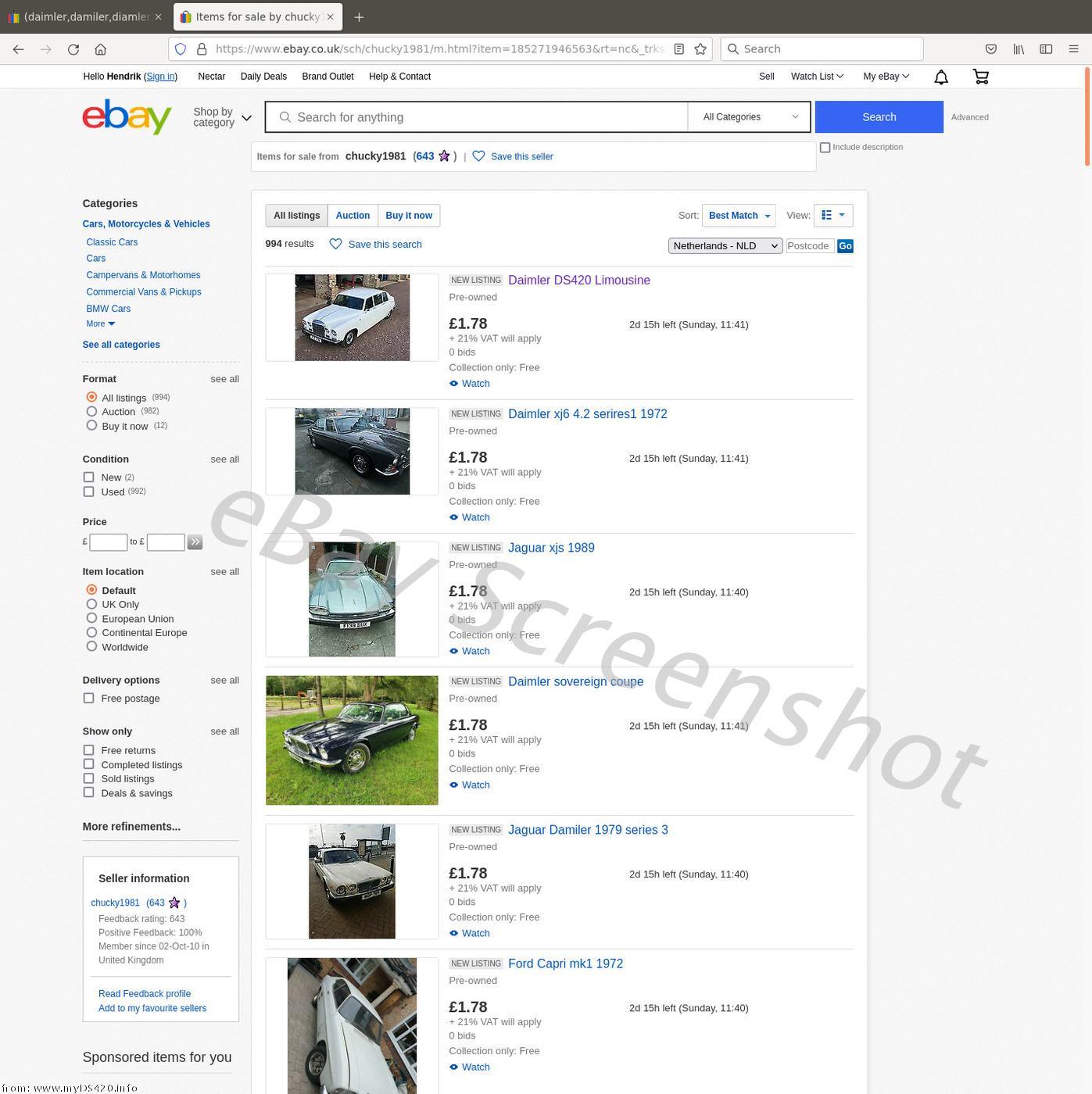The height and width of the screenshot is (1094, 1092).
Task: Open the Read Feedback profile link
Action: click(x=145, y=994)
